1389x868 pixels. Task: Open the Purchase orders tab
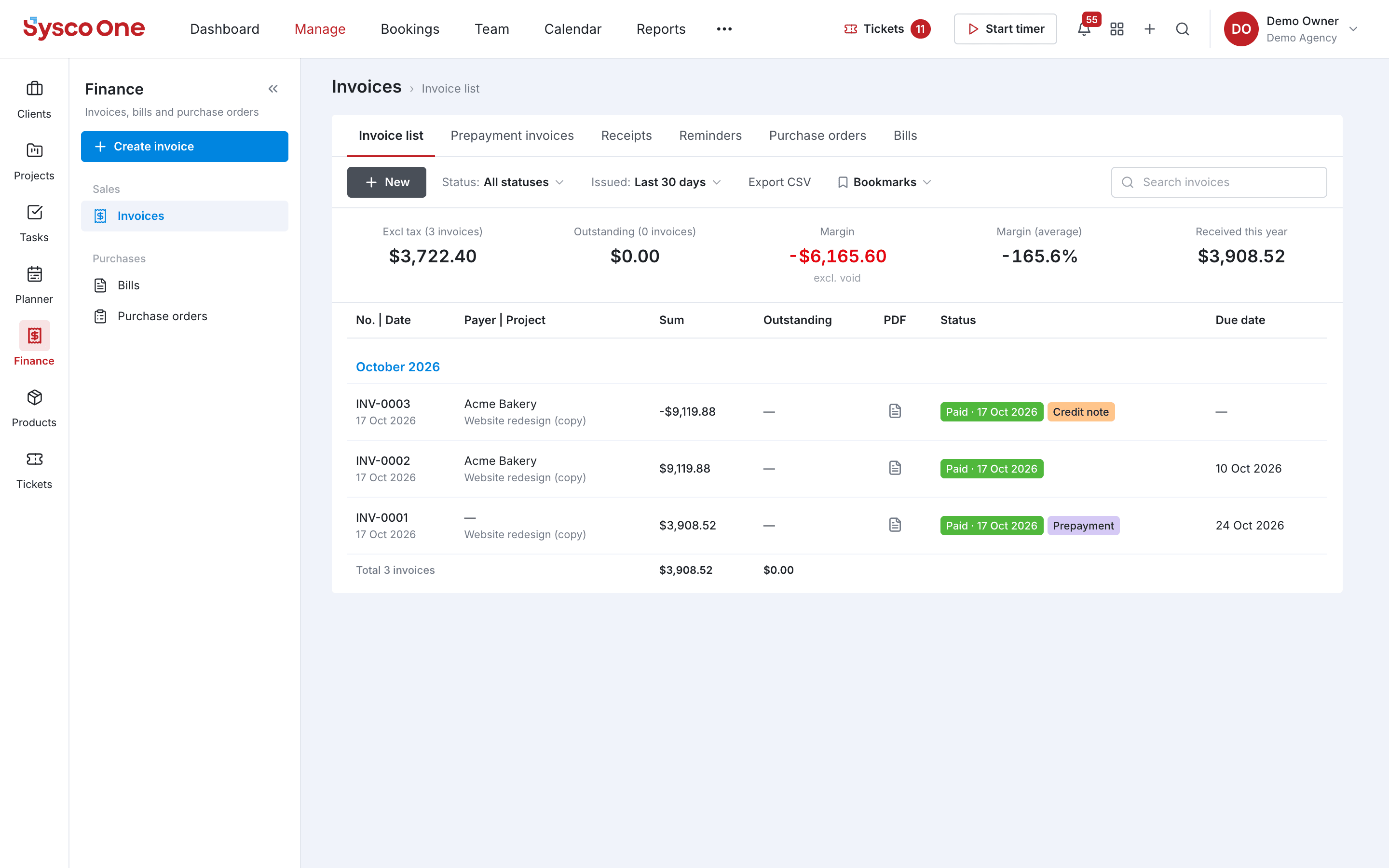(817, 136)
